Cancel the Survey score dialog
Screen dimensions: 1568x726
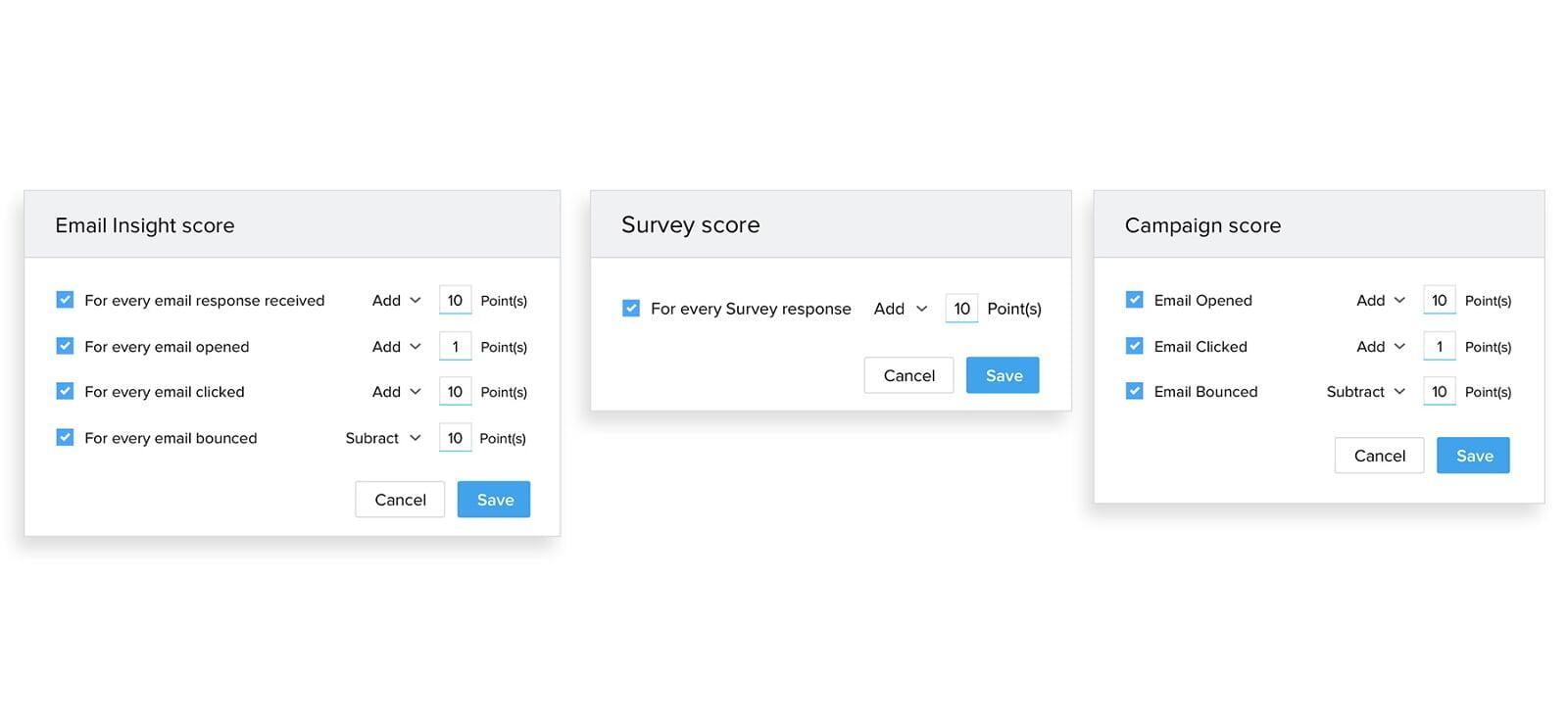click(908, 375)
